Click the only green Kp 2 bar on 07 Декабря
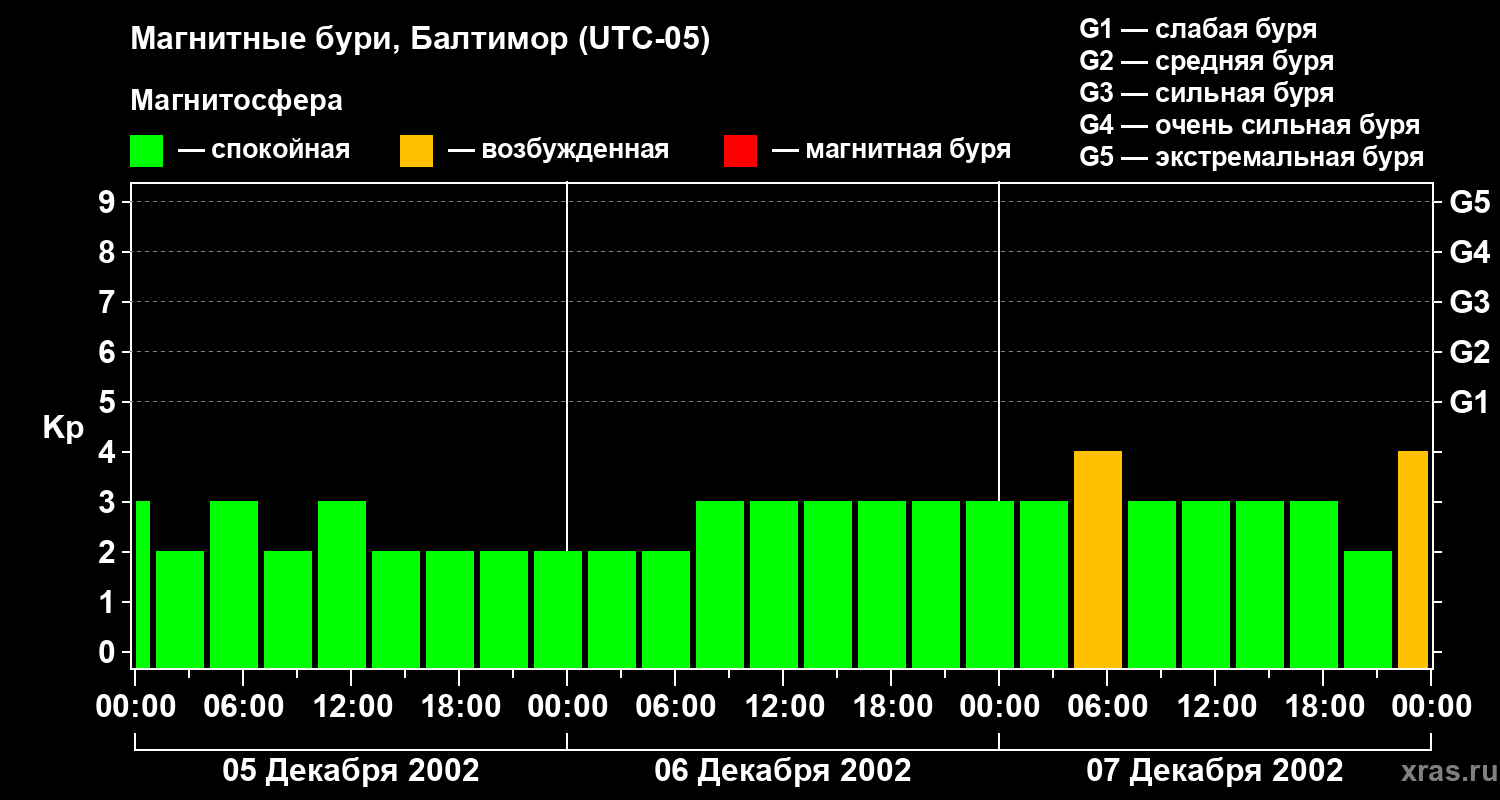 1368,609
